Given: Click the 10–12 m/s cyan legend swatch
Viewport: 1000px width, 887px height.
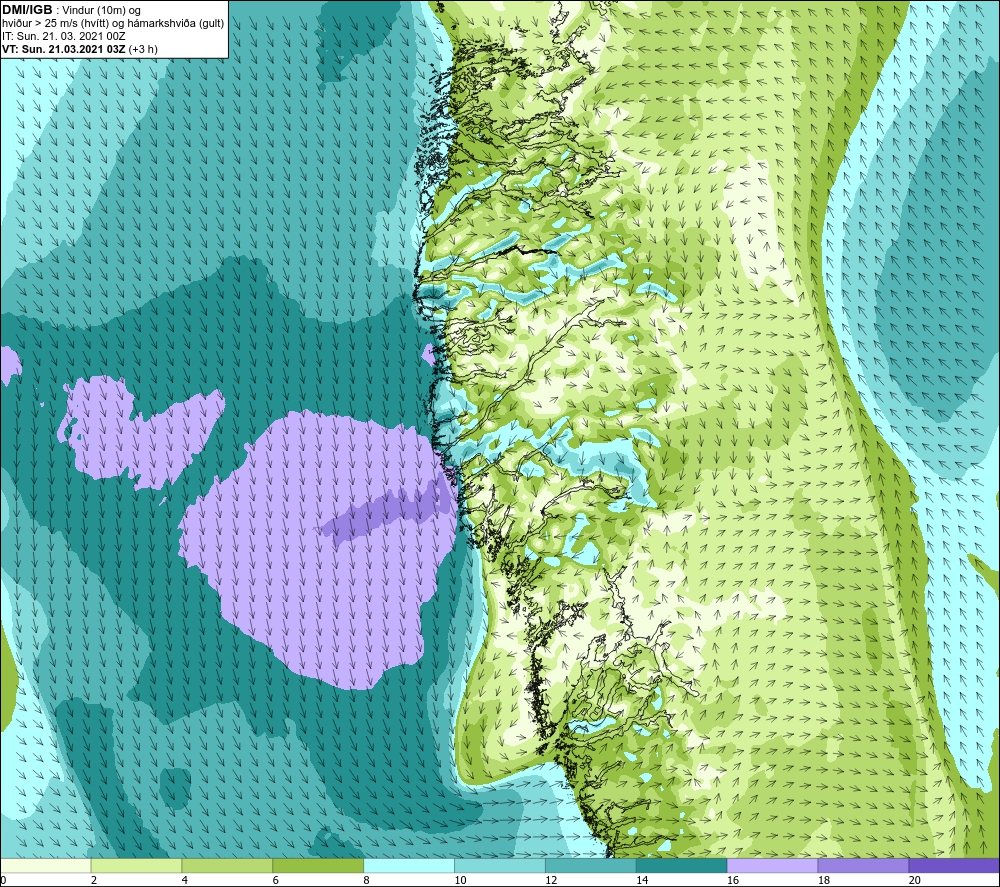Looking at the screenshot, I should pyautogui.click(x=500, y=865).
